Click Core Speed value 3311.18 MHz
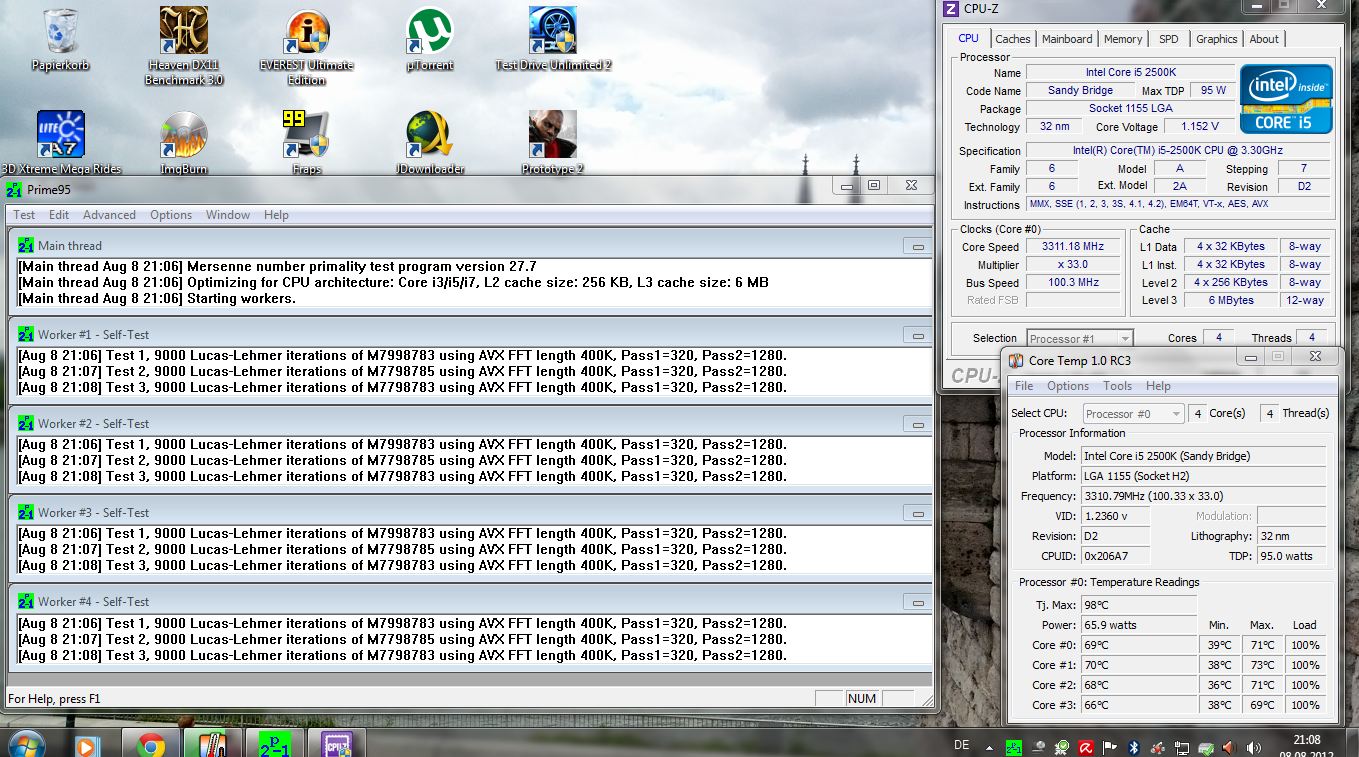 [1073, 247]
